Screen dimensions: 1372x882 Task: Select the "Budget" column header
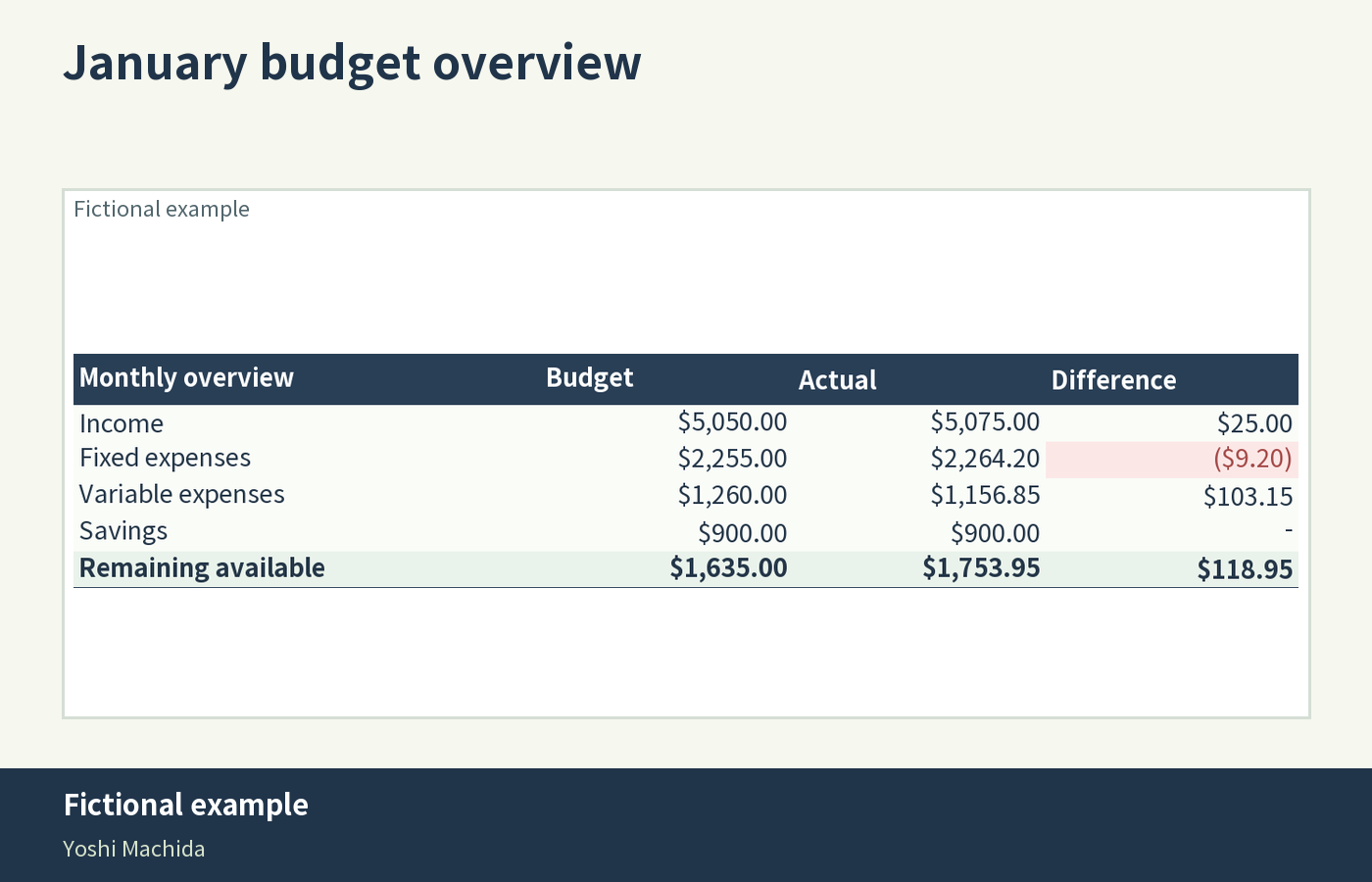pos(590,378)
